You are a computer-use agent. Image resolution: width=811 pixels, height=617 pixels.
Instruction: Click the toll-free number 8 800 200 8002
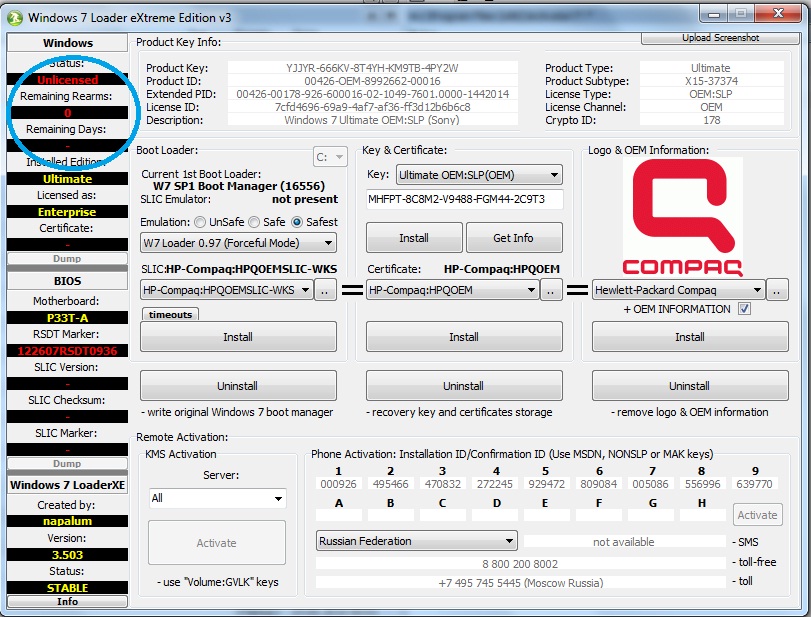(x=520, y=564)
